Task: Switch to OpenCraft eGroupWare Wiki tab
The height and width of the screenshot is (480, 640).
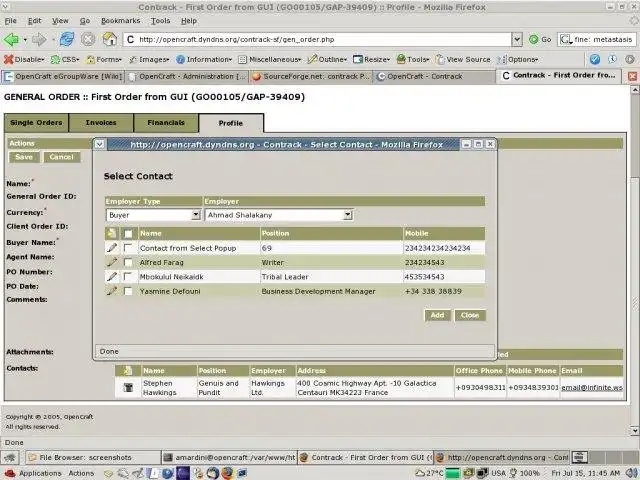Action: coord(63,76)
